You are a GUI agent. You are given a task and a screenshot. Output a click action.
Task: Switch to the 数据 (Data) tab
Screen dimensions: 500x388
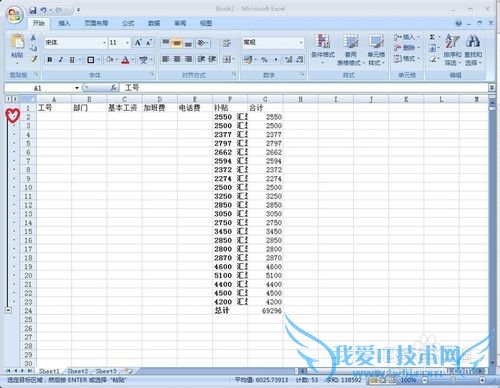pyautogui.click(x=154, y=23)
